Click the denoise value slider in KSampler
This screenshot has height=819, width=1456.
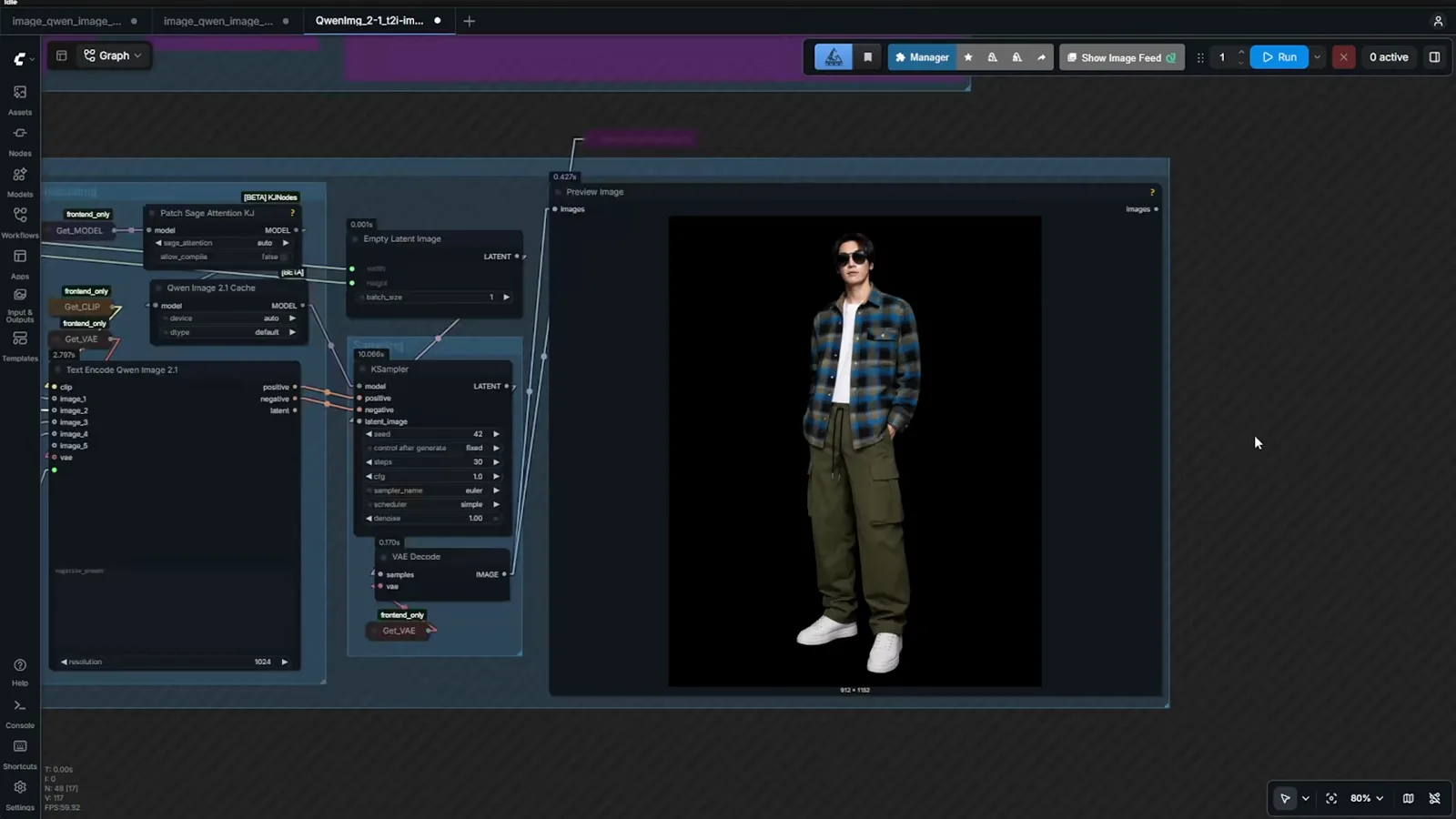432,519
